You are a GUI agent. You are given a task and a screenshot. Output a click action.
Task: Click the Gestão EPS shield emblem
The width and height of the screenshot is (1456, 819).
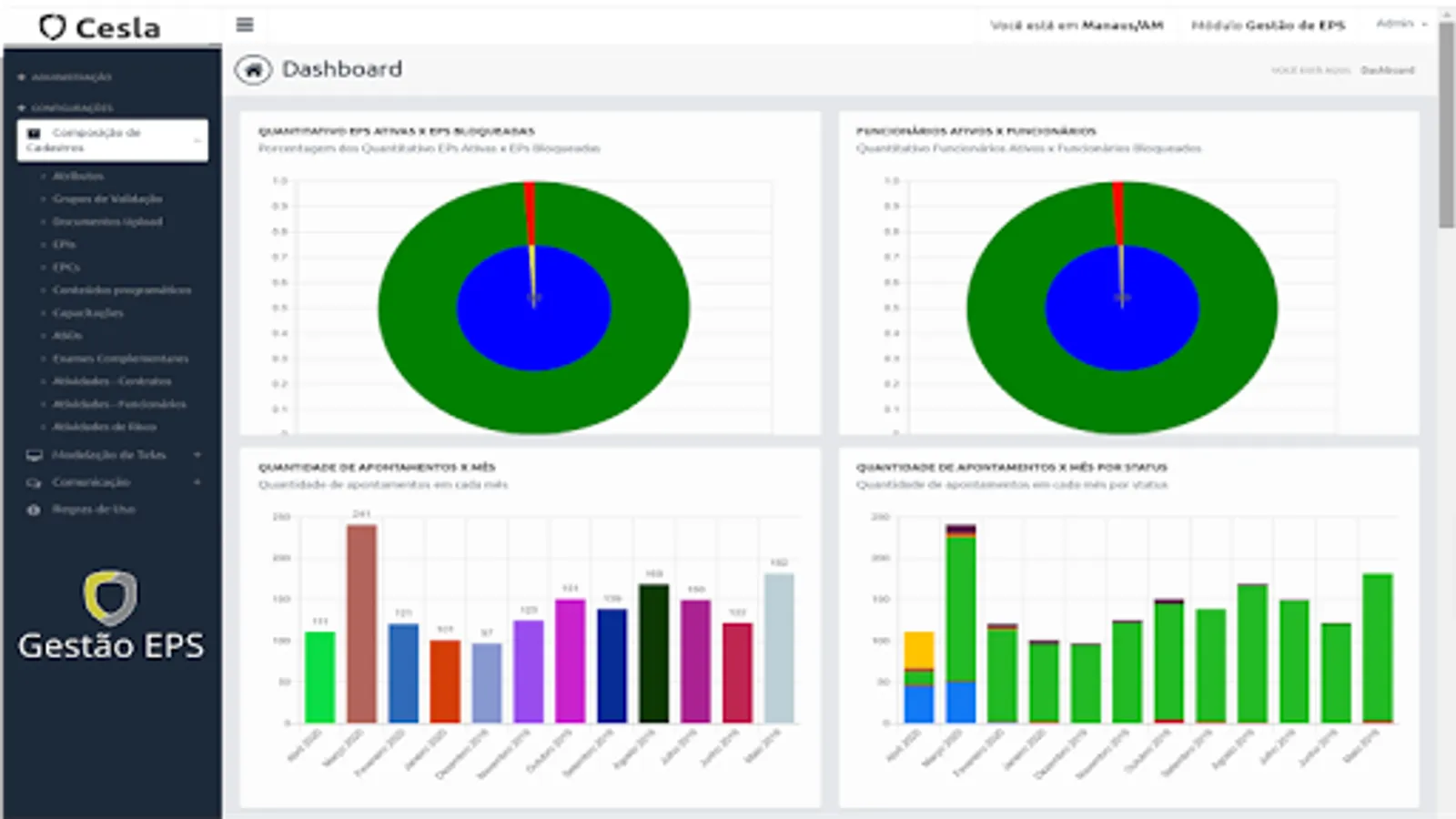tap(110, 598)
